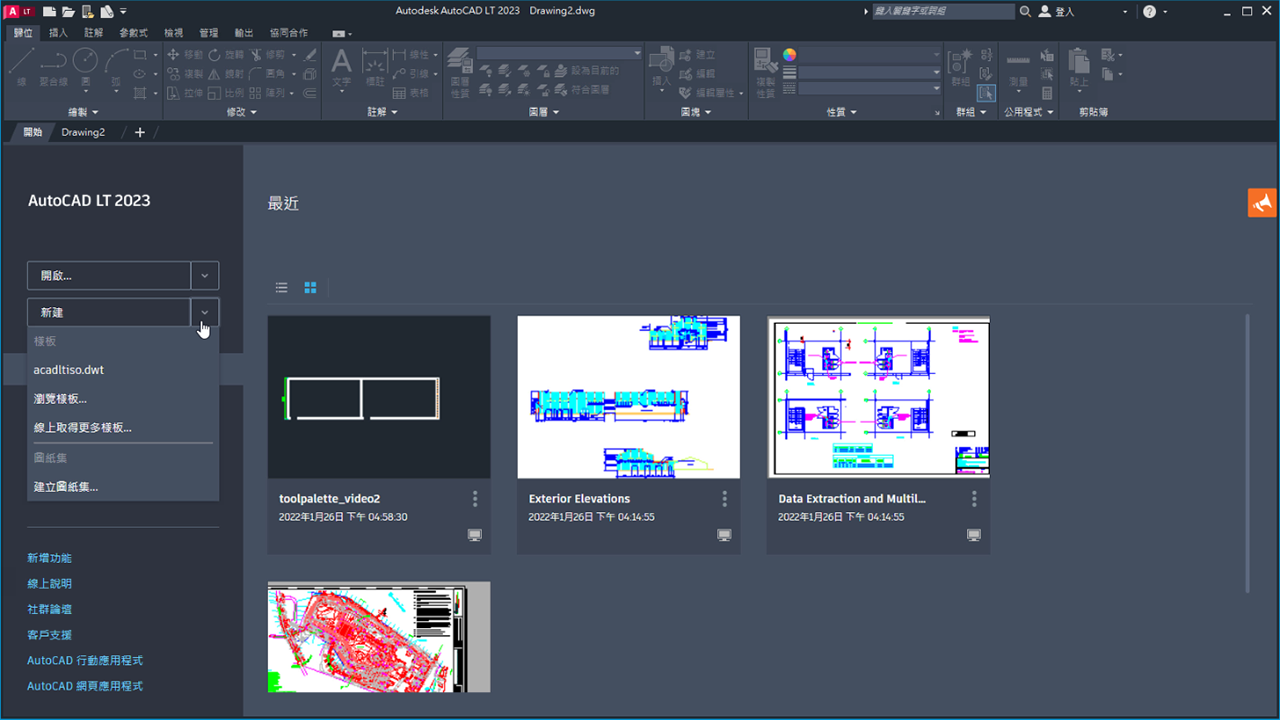The width and height of the screenshot is (1280, 720).
Task: Click the New (新建) button
Action: (109, 312)
